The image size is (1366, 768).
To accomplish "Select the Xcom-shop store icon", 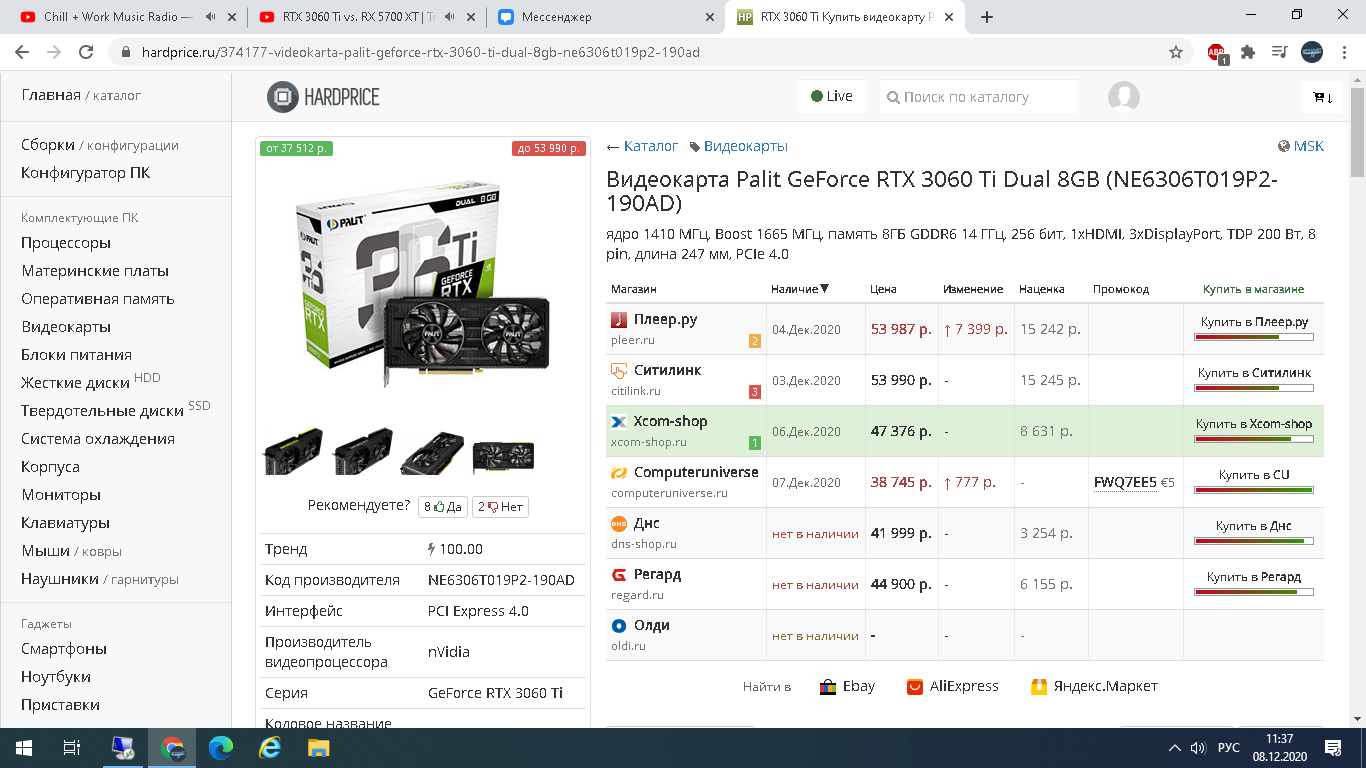I will [x=617, y=423].
